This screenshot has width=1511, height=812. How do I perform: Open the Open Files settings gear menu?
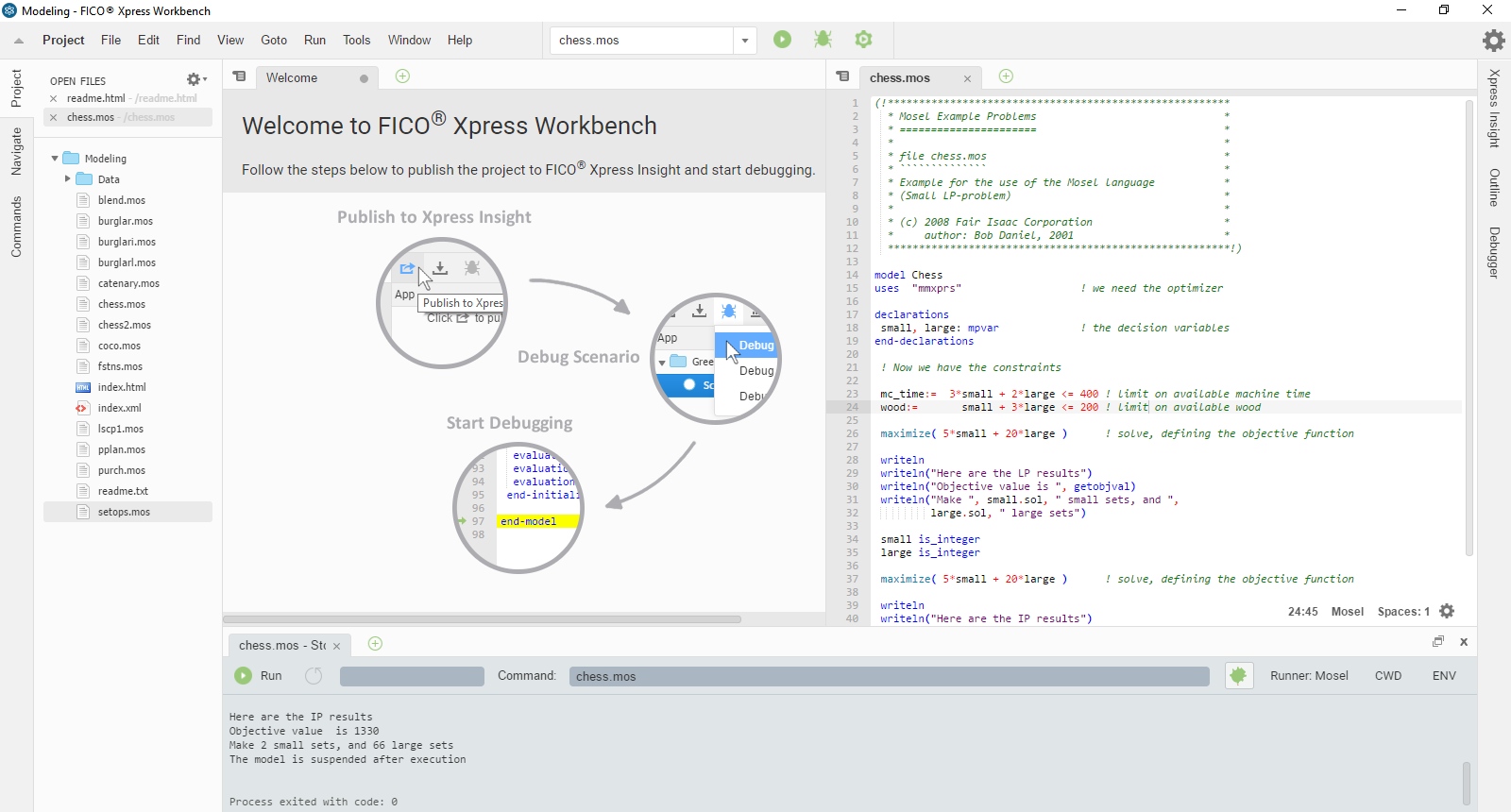[195, 79]
